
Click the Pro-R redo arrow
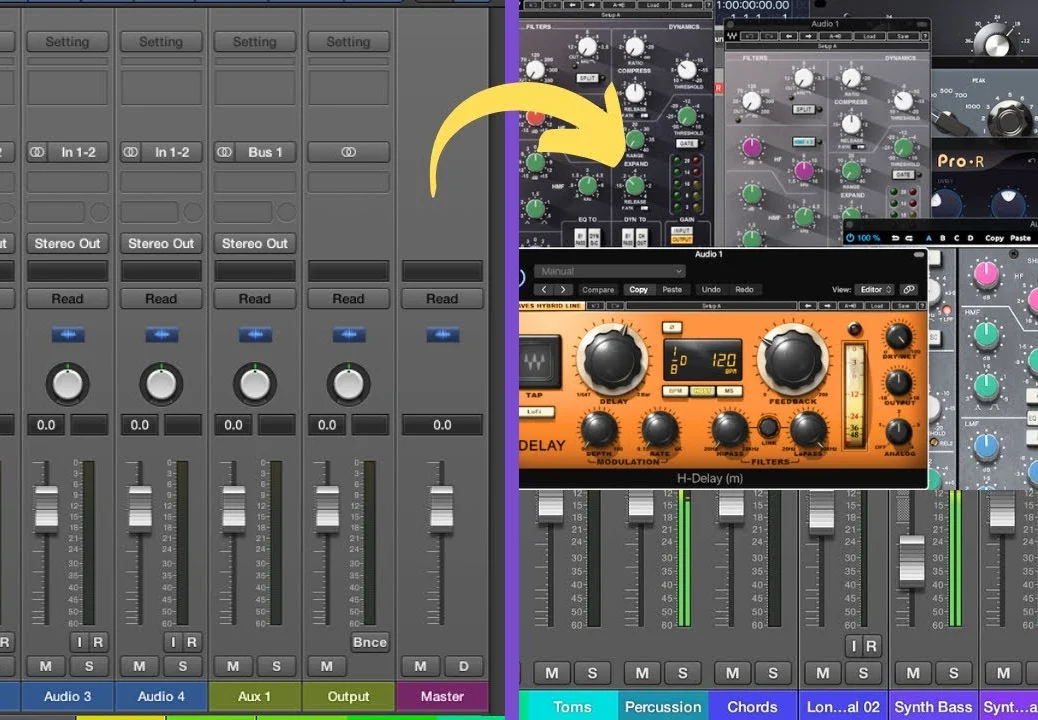(x=909, y=238)
